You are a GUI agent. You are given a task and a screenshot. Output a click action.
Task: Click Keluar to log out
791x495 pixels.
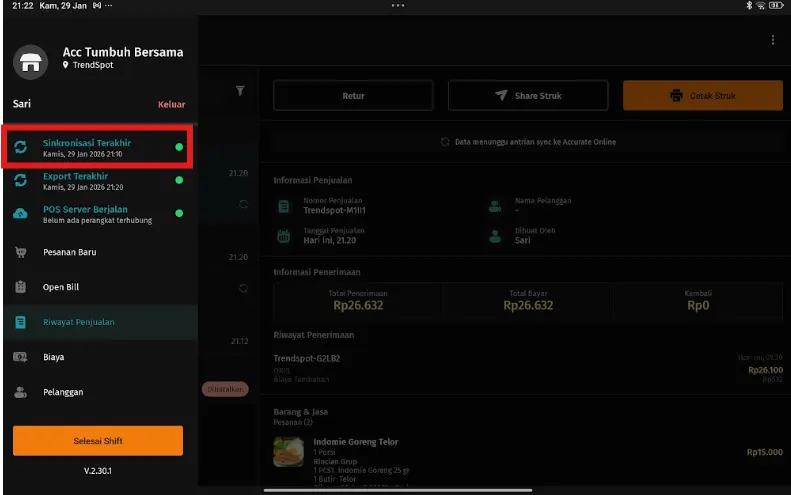tap(172, 104)
